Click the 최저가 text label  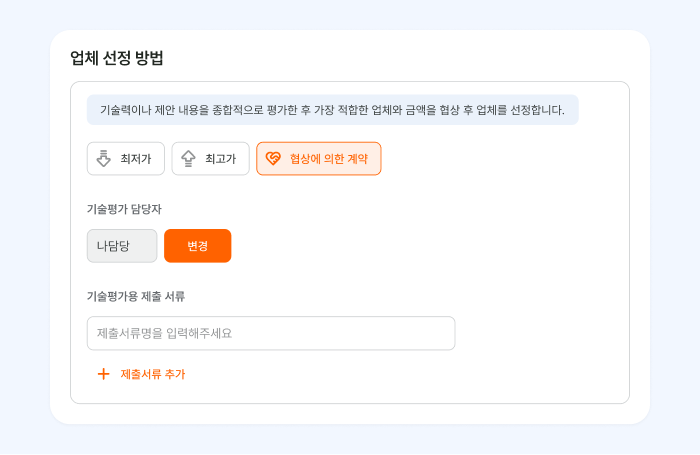point(136,159)
